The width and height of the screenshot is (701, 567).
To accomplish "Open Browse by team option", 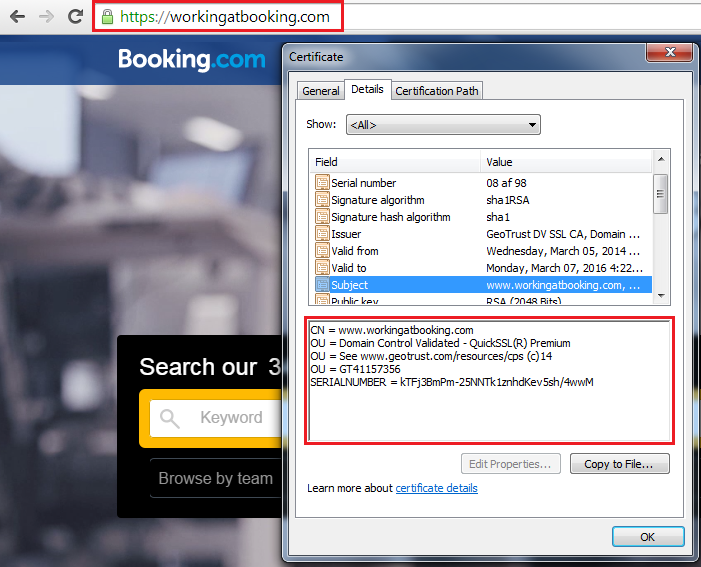I will [x=215, y=478].
